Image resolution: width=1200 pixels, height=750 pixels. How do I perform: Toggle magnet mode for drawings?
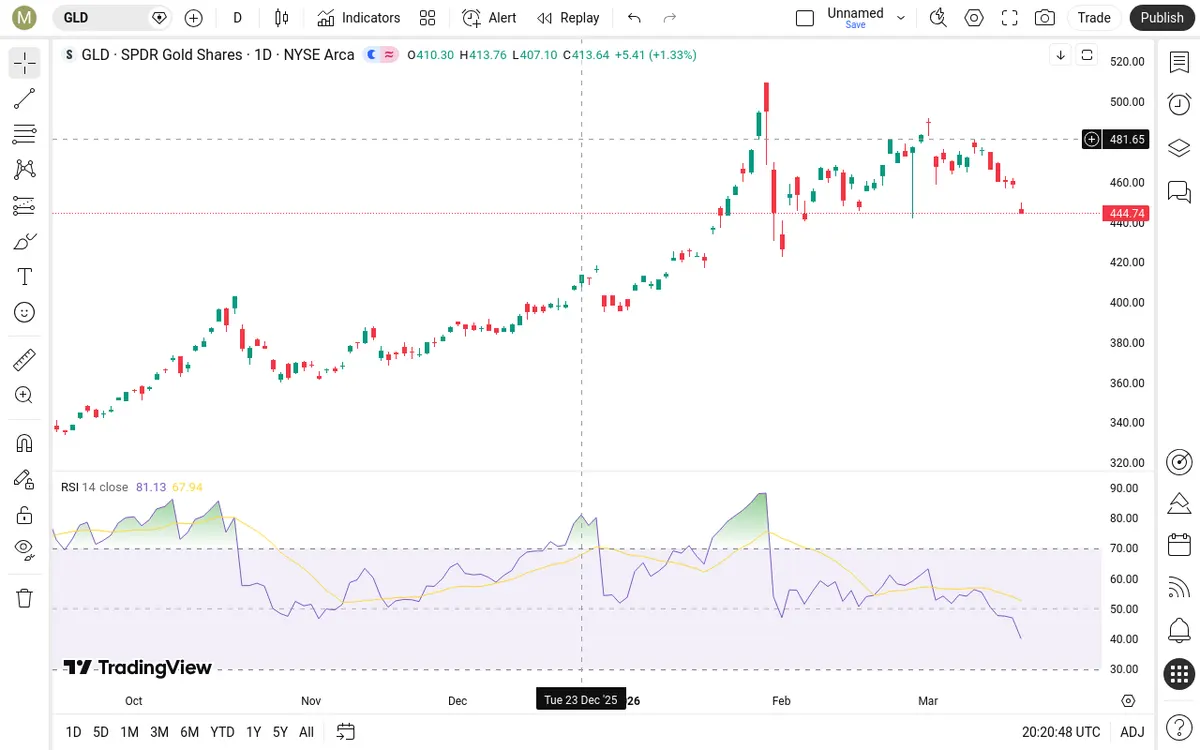(x=25, y=443)
